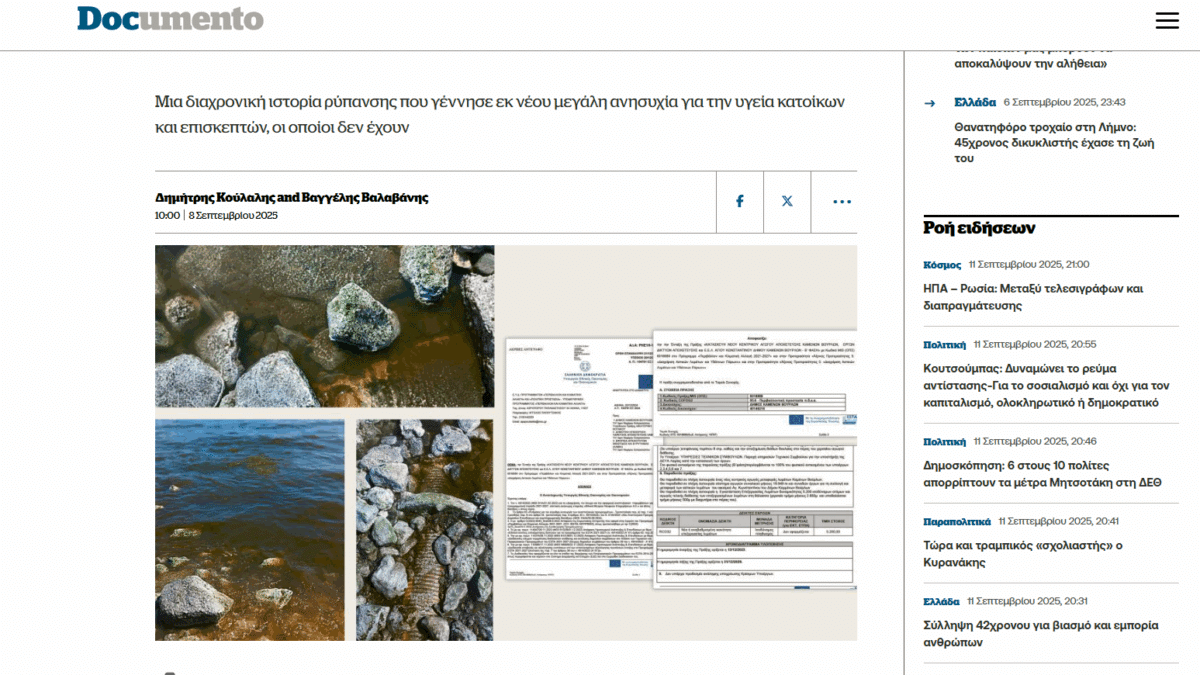The height and width of the screenshot is (675, 1200).
Task: Share article via X icon
Action: [x=787, y=201]
